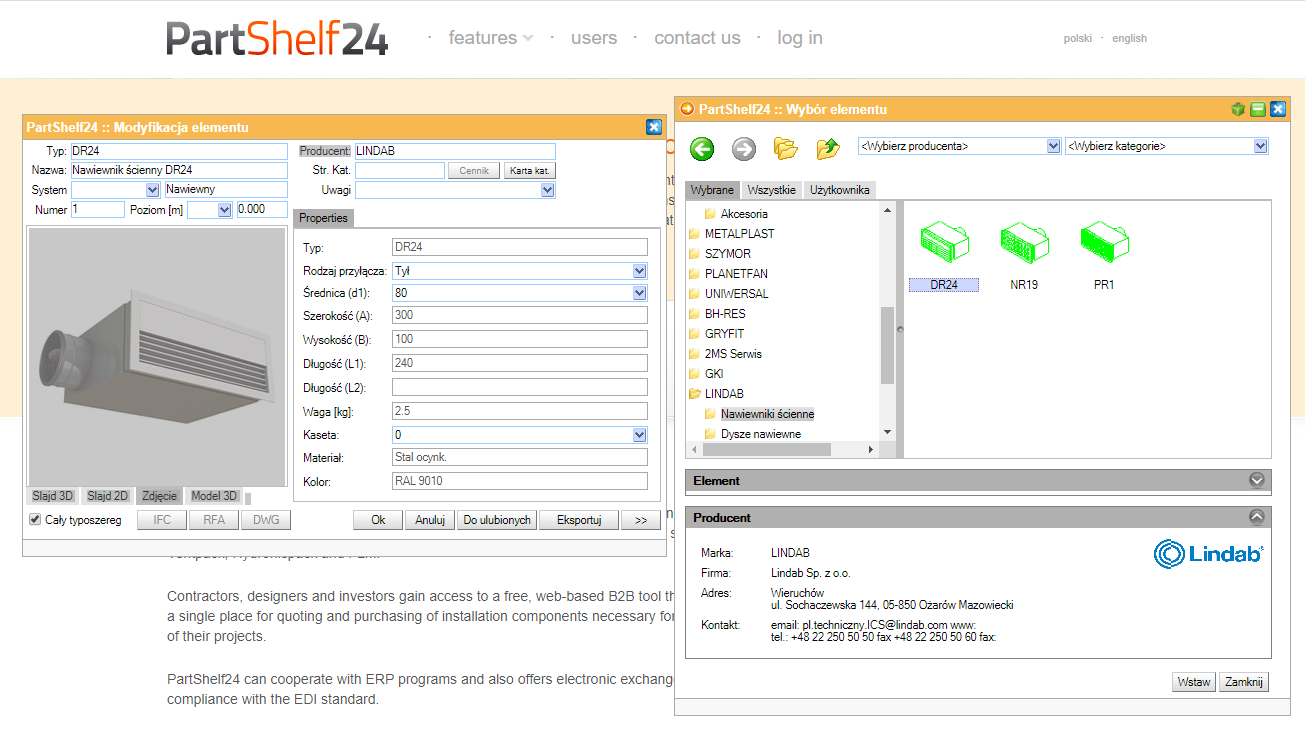Click the Wstaw button
1305x752 pixels.
[1194, 682]
